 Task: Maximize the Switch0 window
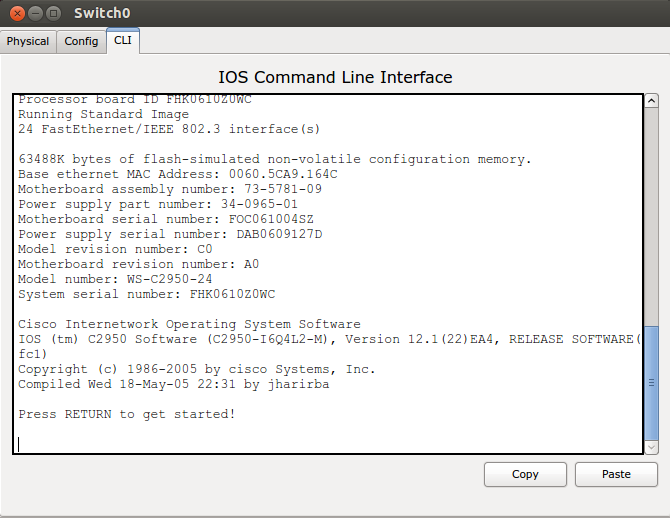coord(53,14)
